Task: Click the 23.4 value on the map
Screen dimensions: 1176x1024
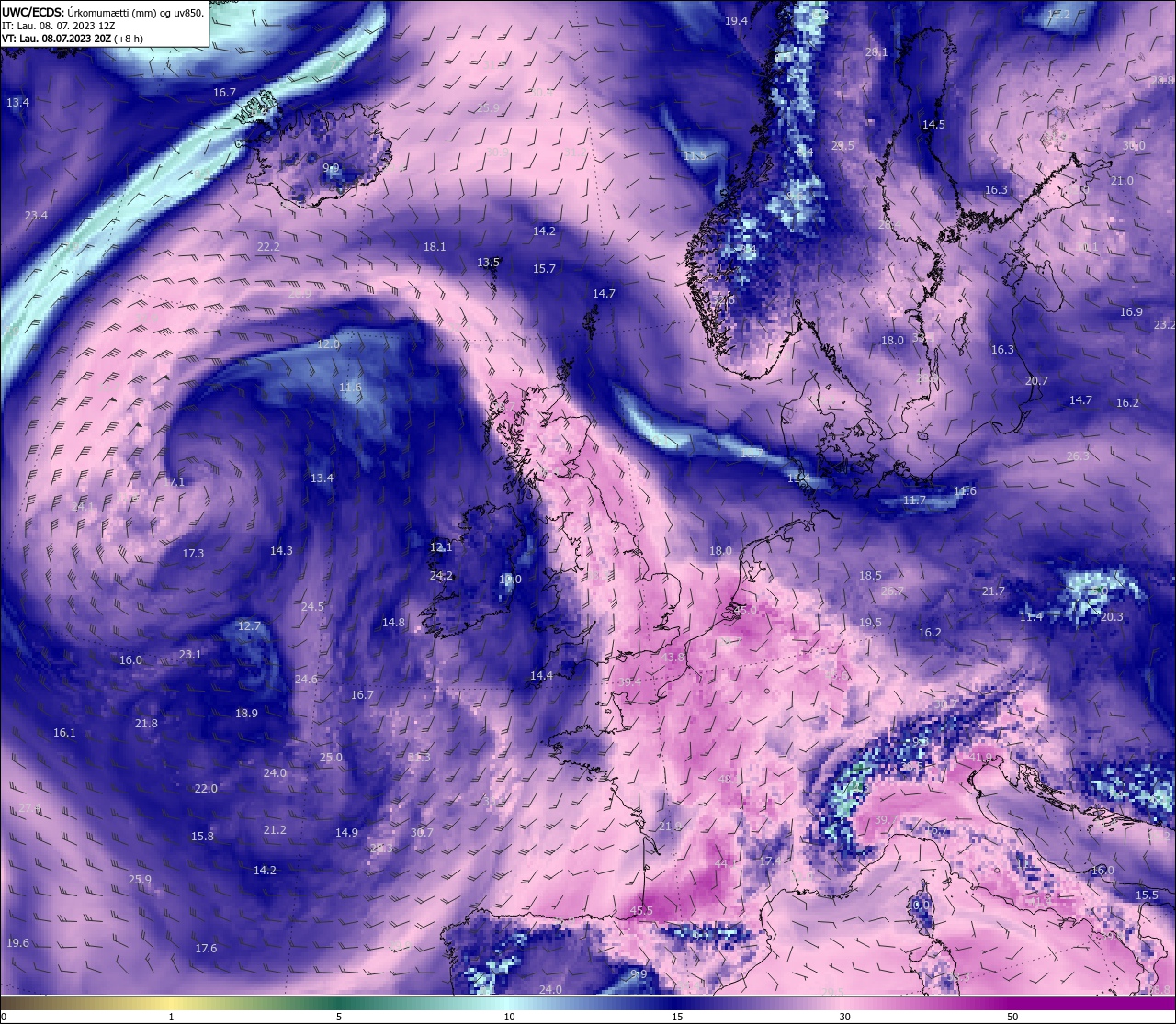Action: 36,215
